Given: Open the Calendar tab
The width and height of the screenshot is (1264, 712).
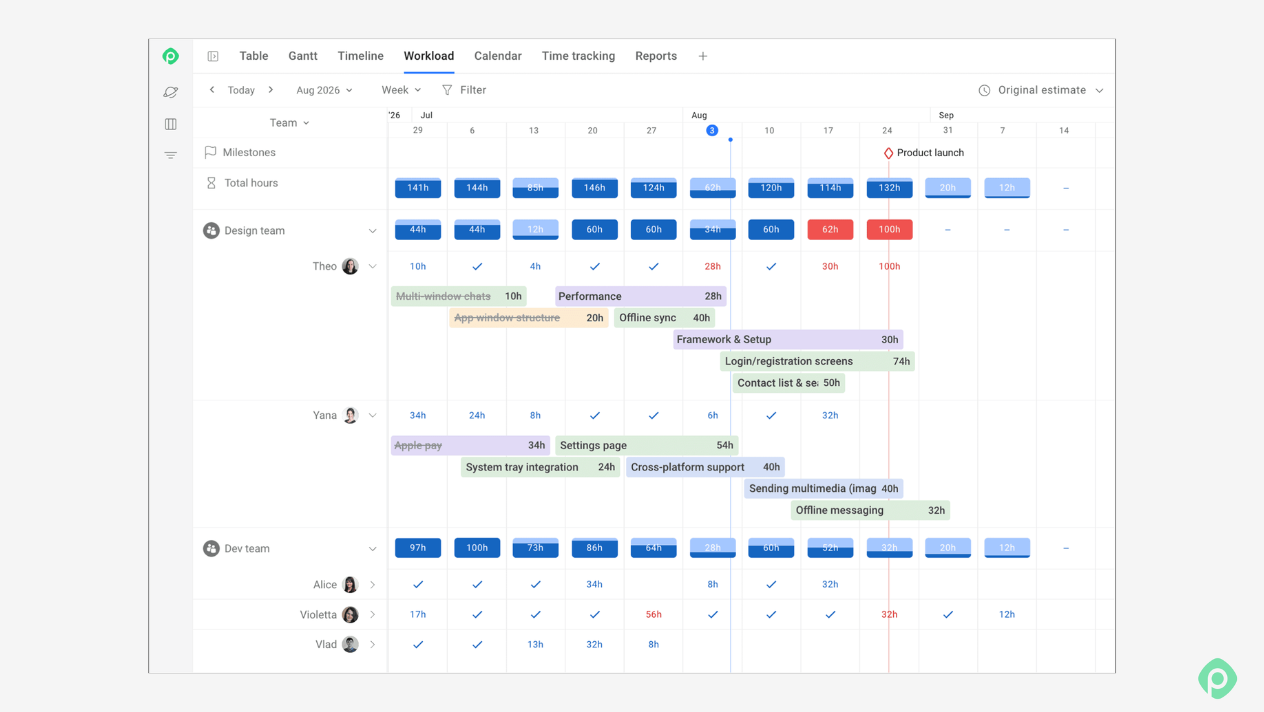Looking at the screenshot, I should click(x=498, y=56).
